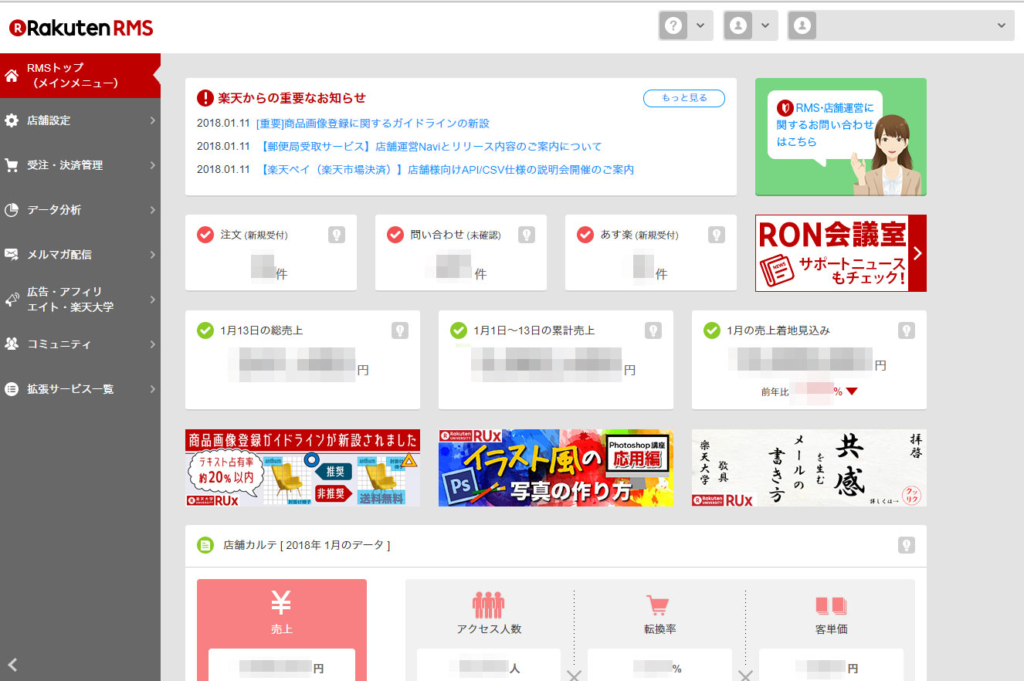
Task: Click the user account icon in header
Action: [737, 25]
